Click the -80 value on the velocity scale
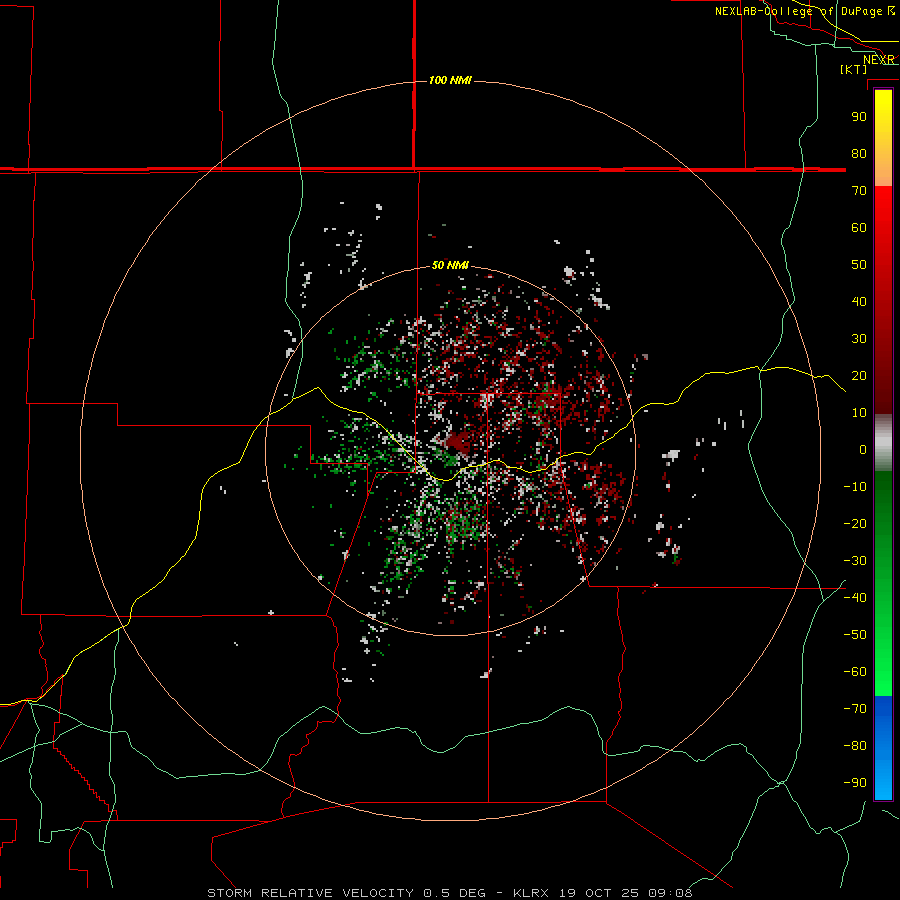The image size is (900, 900). [855, 746]
